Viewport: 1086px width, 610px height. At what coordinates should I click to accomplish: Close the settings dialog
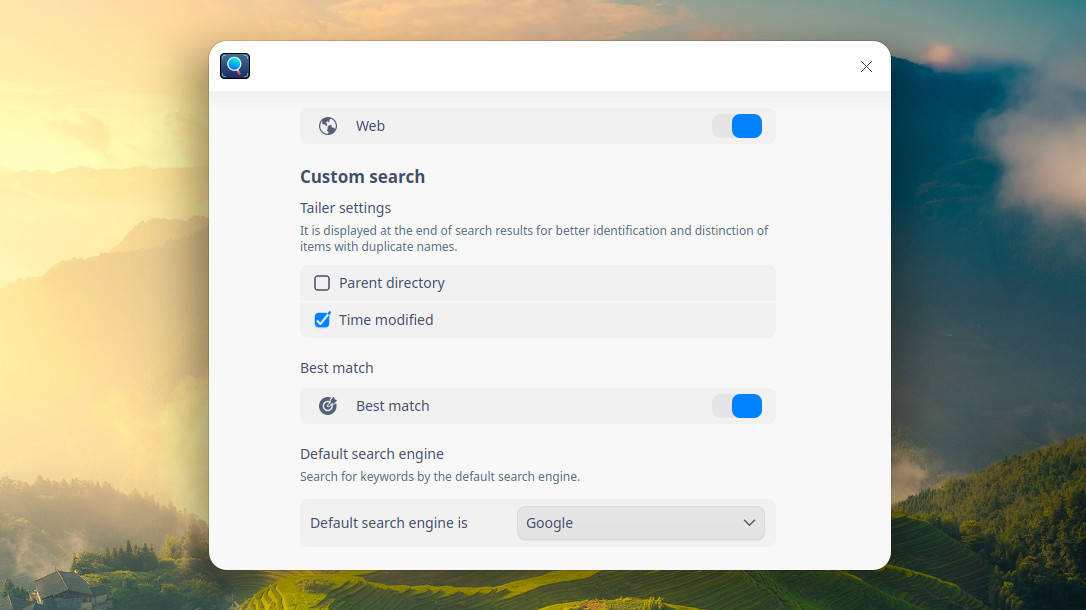[x=866, y=66]
